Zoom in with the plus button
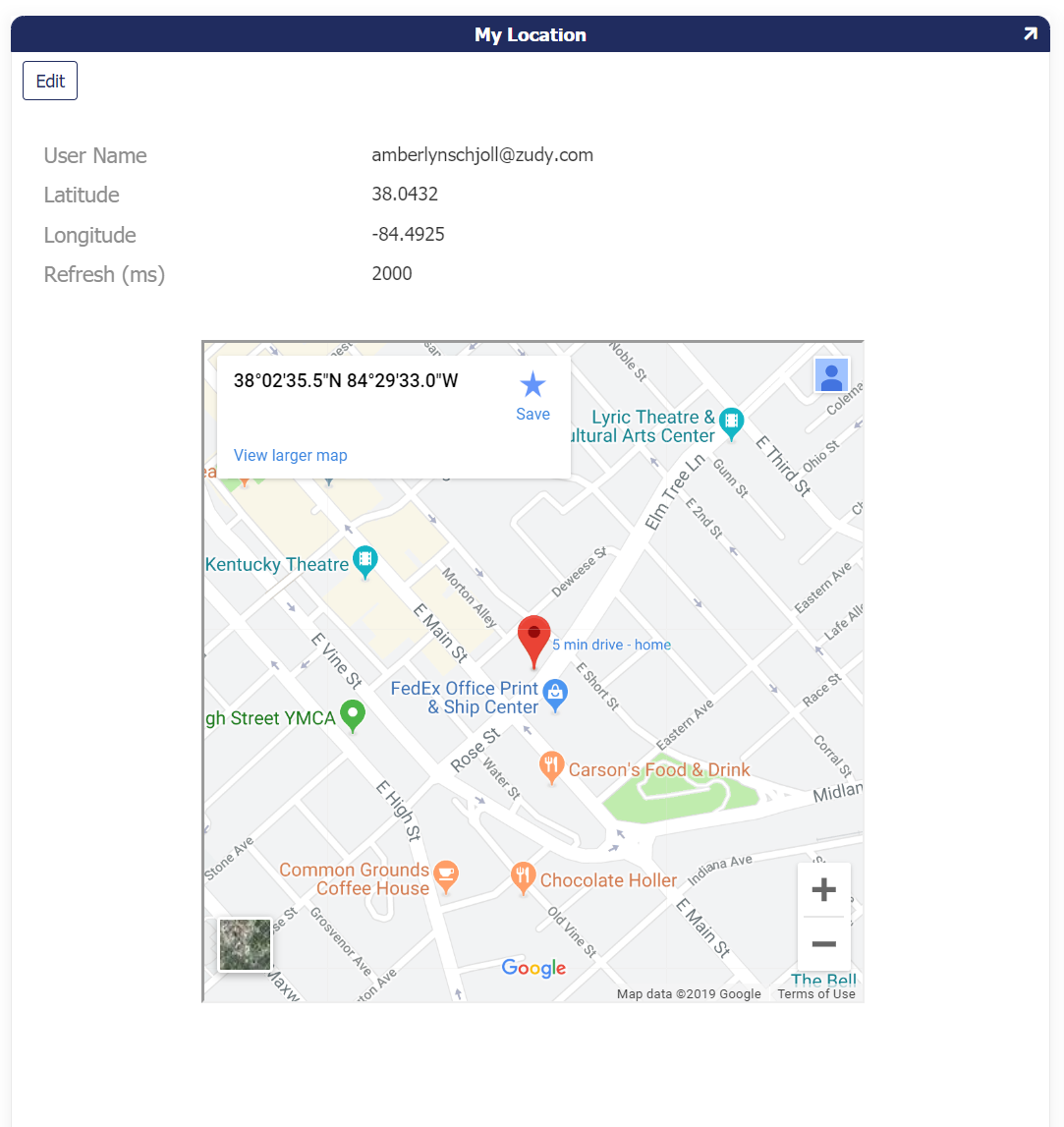 [x=823, y=890]
